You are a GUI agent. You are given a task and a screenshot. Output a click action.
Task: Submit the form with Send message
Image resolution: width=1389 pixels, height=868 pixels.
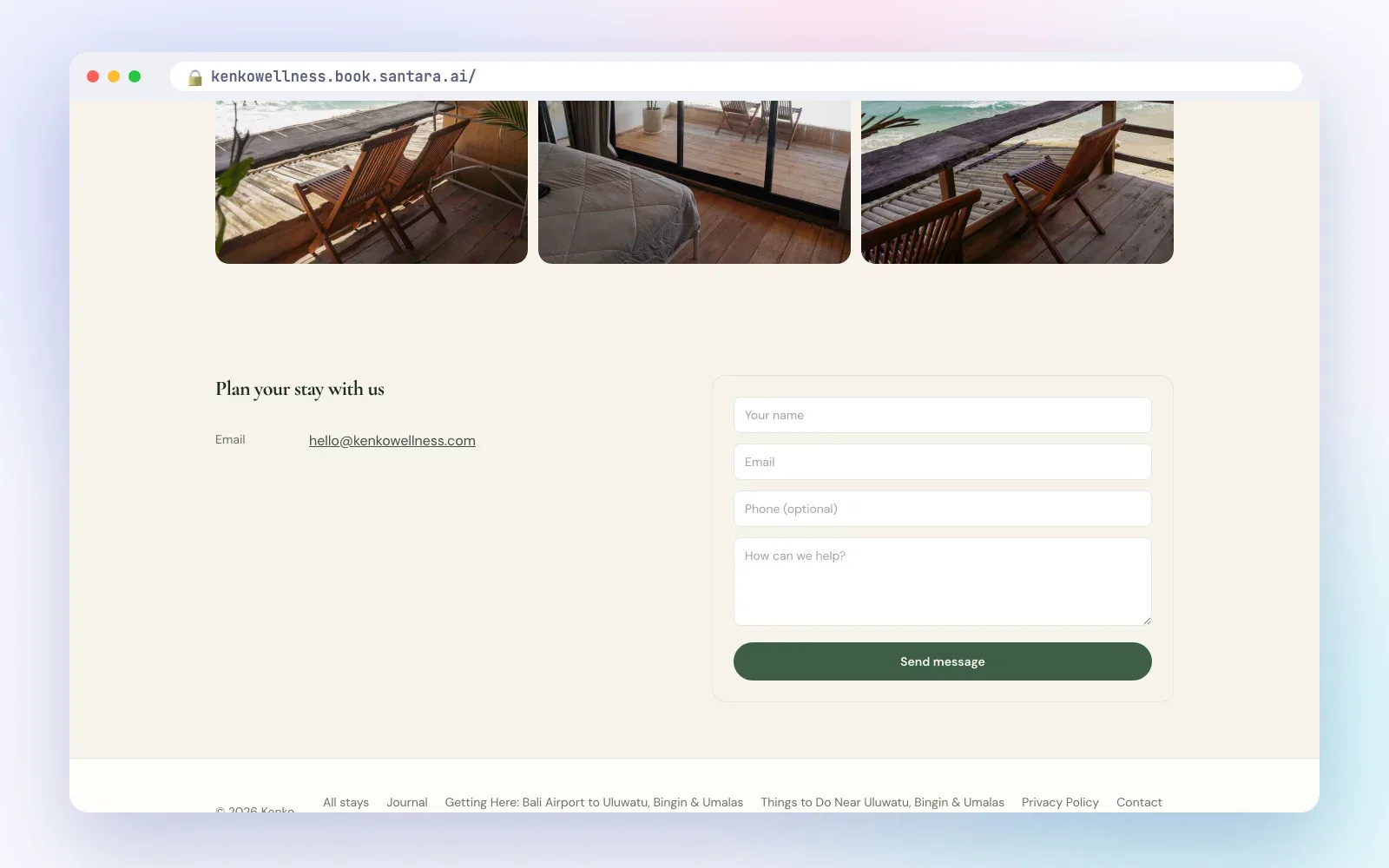click(943, 661)
